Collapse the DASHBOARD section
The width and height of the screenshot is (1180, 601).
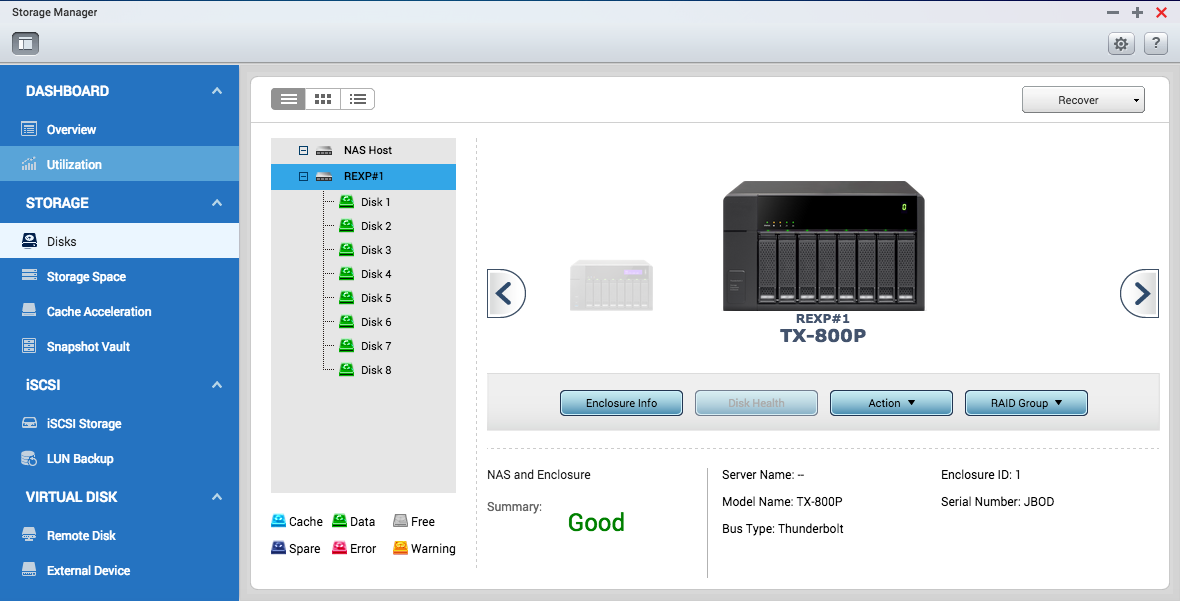pos(217,91)
